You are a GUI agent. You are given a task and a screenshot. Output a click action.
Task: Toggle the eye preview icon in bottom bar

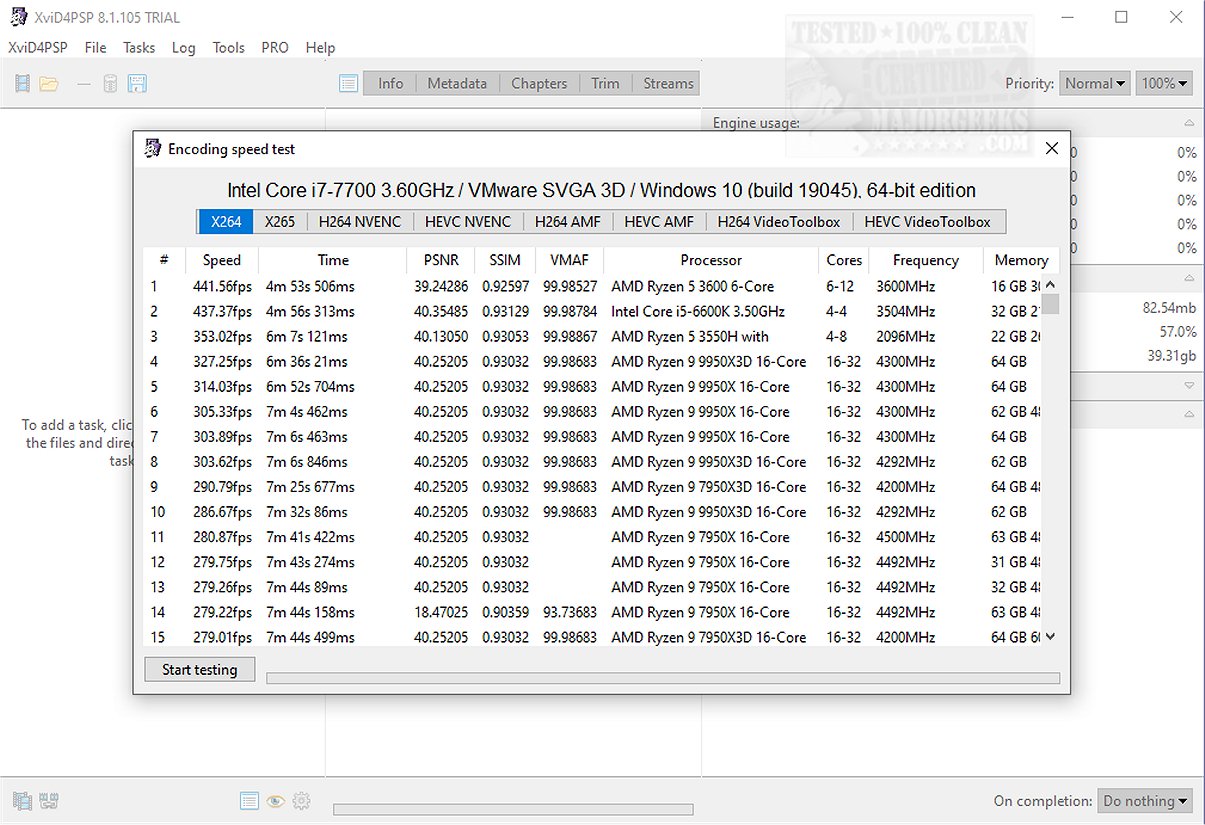pyautogui.click(x=275, y=801)
